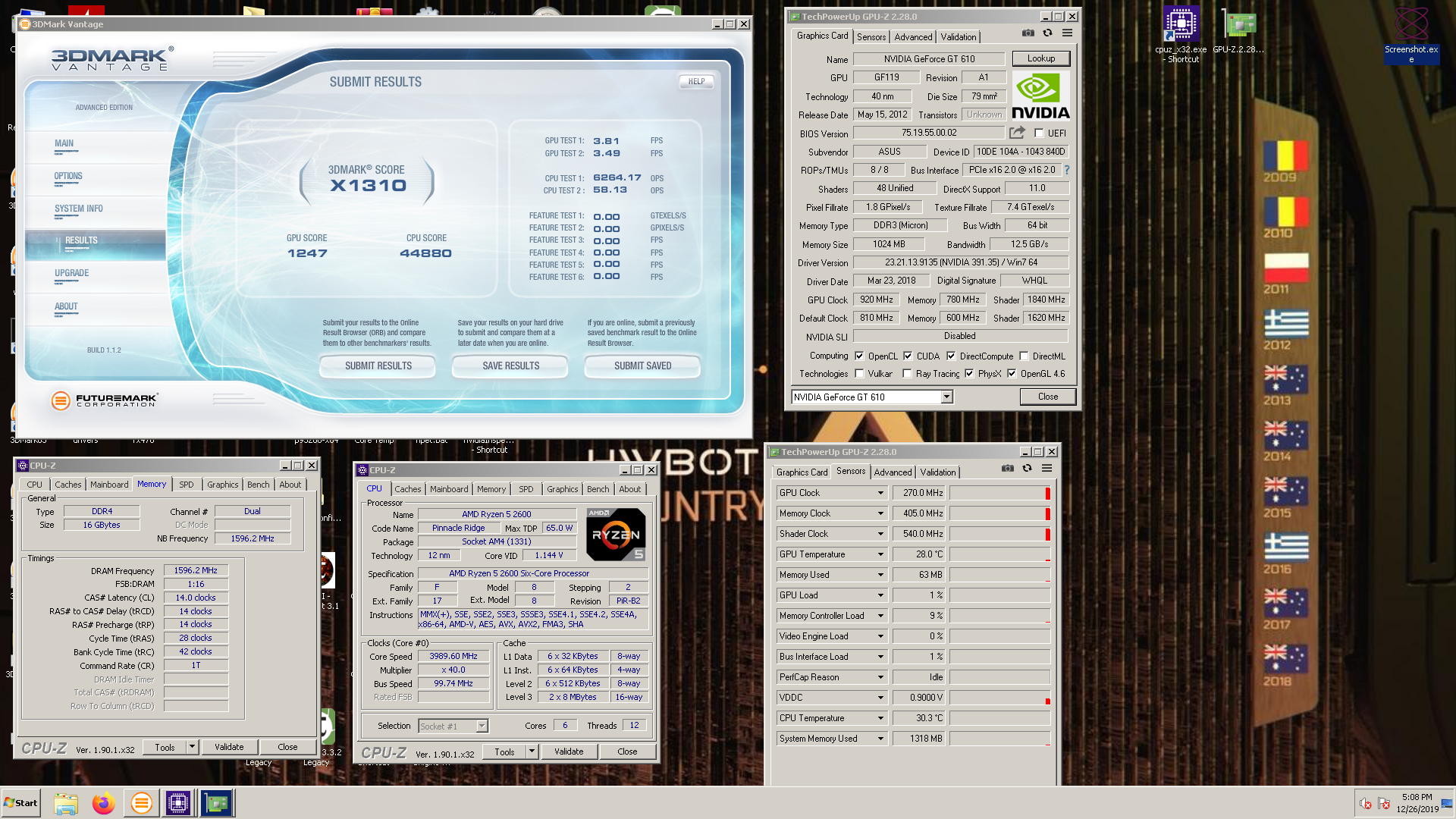Toggle the OpenCL checkbox

[x=859, y=356]
